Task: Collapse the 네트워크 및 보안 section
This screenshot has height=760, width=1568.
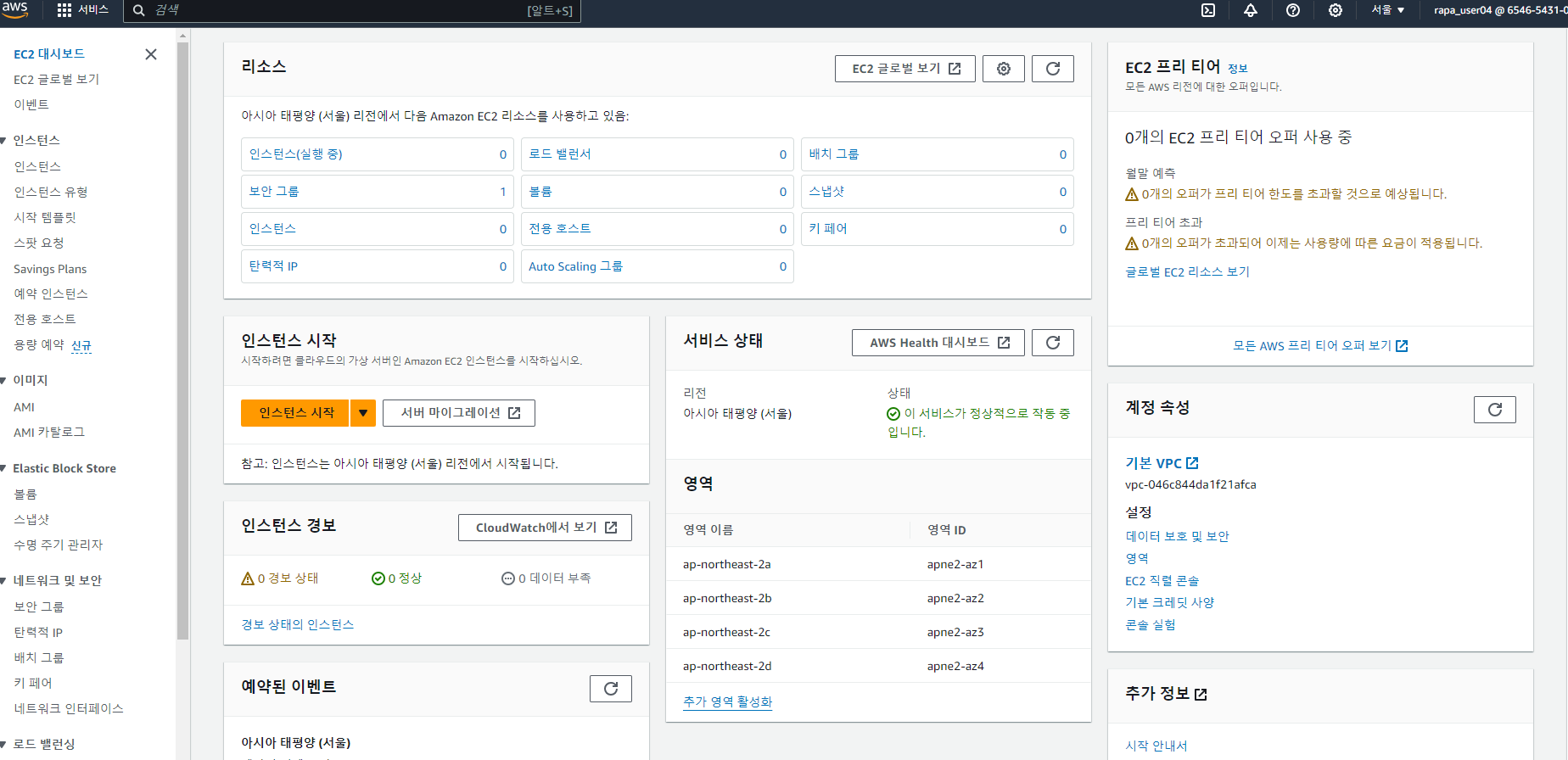Action: point(4,581)
